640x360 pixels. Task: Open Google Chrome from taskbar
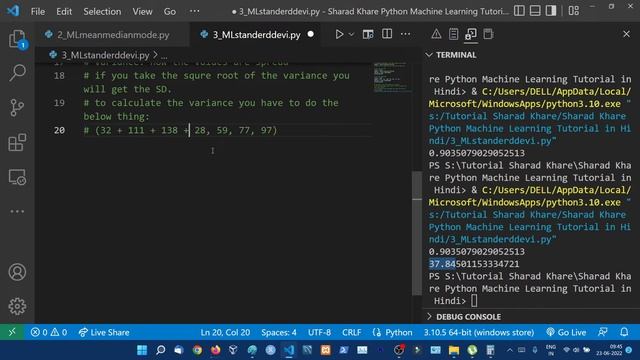pyautogui.click(x=197, y=350)
